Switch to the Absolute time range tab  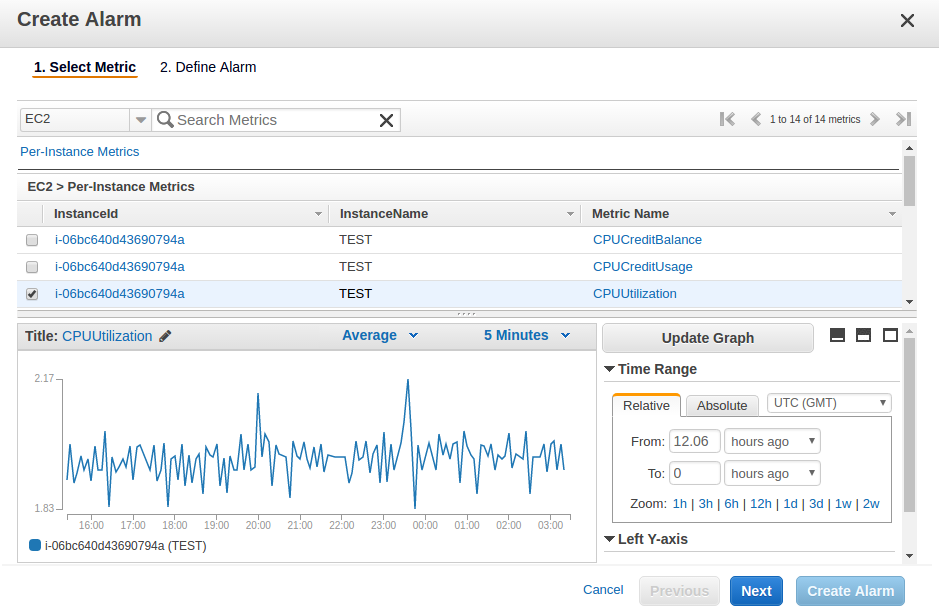tap(722, 405)
